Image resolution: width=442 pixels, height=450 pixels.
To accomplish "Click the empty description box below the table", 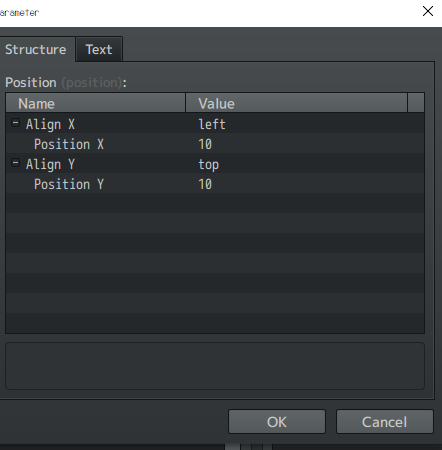I will point(215,366).
